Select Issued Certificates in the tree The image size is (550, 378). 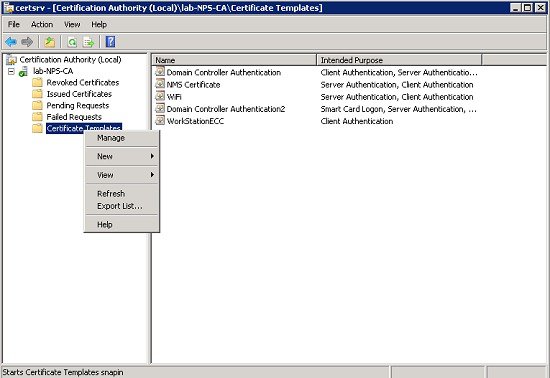(79, 94)
